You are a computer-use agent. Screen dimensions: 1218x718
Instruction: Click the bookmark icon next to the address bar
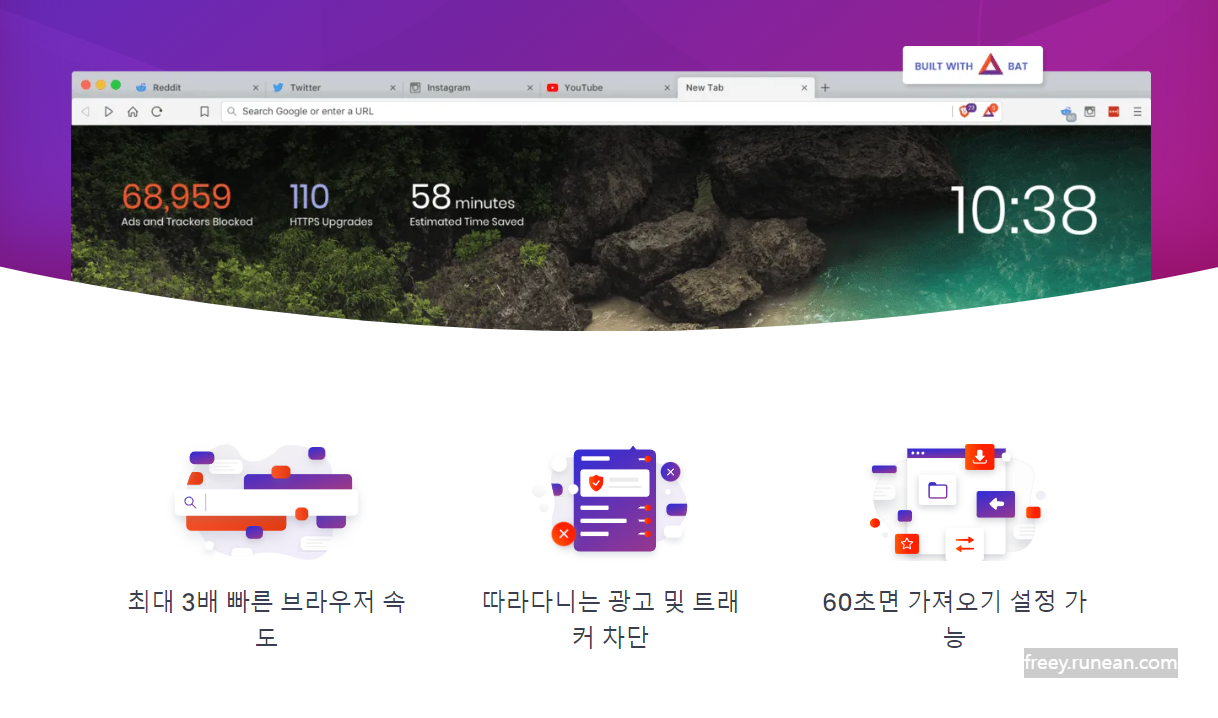[x=204, y=111]
